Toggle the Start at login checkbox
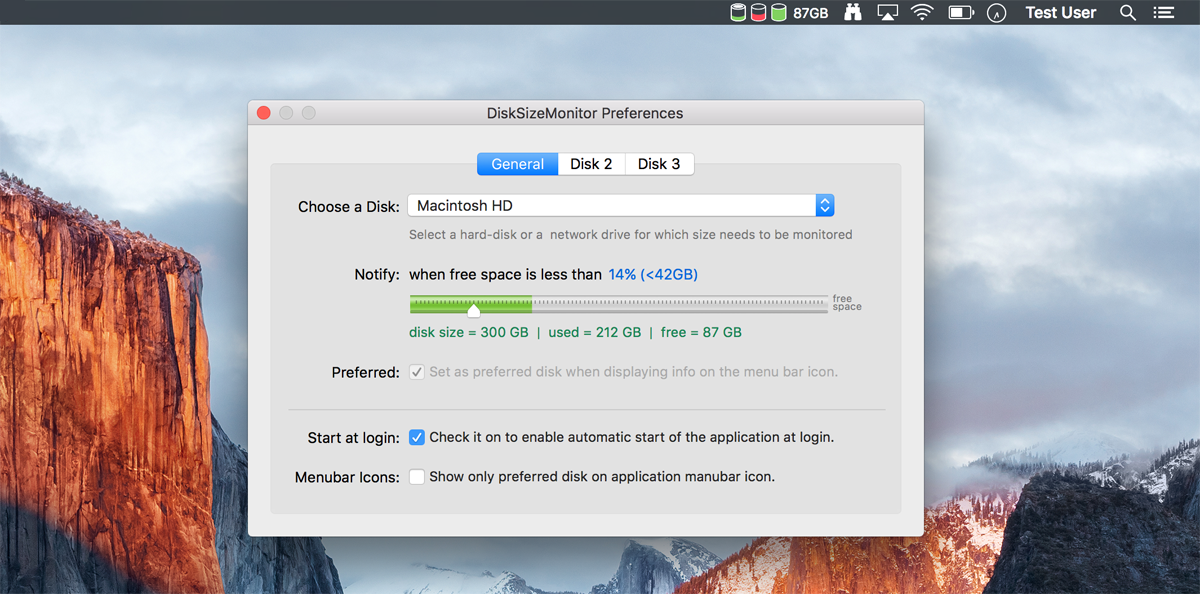This screenshot has width=1200, height=594. [x=417, y=437]
